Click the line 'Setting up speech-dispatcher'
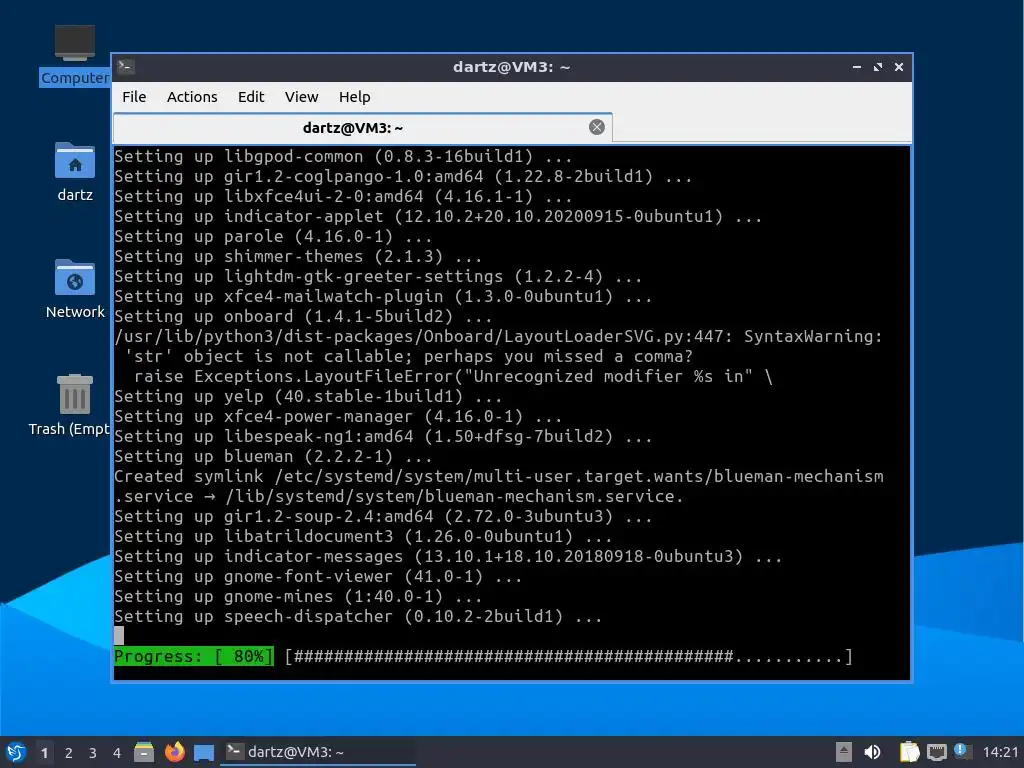The width and height of the screenshot is (1024, 768). pos(358,616)
